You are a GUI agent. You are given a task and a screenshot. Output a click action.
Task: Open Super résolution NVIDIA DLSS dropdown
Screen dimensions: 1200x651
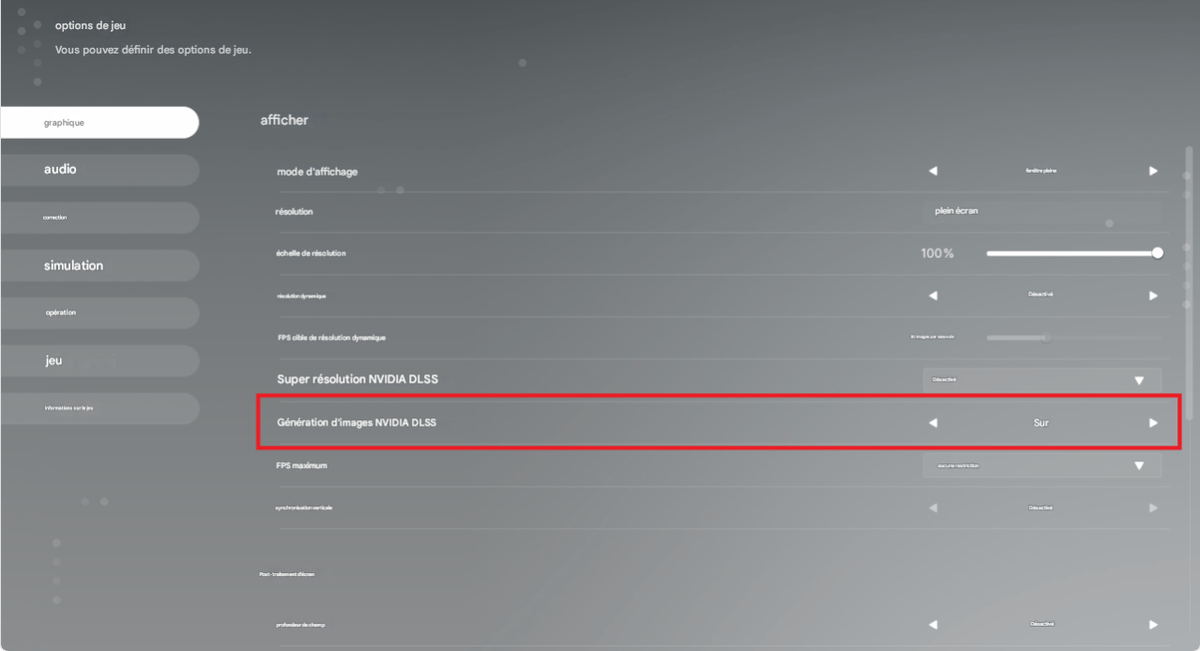1041,380
